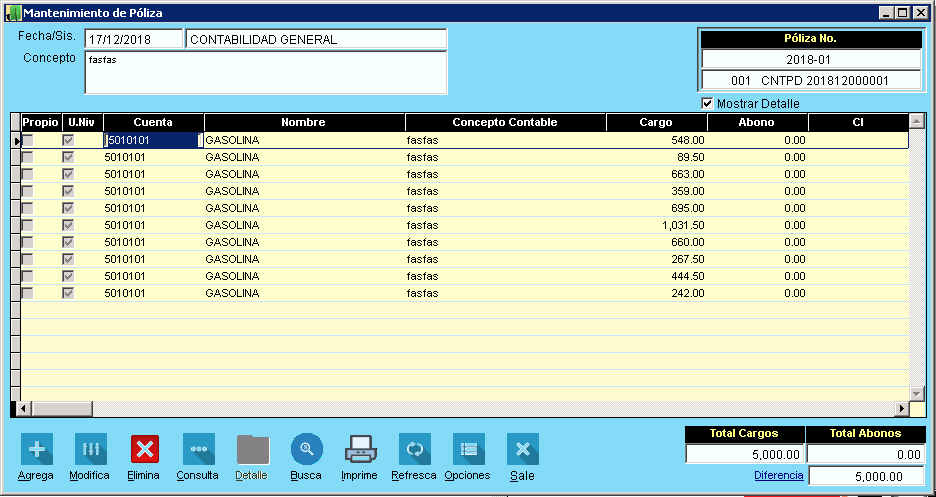Open the Opciones list icon
This screenshot has width=936, height=497.
pos(468,449)
